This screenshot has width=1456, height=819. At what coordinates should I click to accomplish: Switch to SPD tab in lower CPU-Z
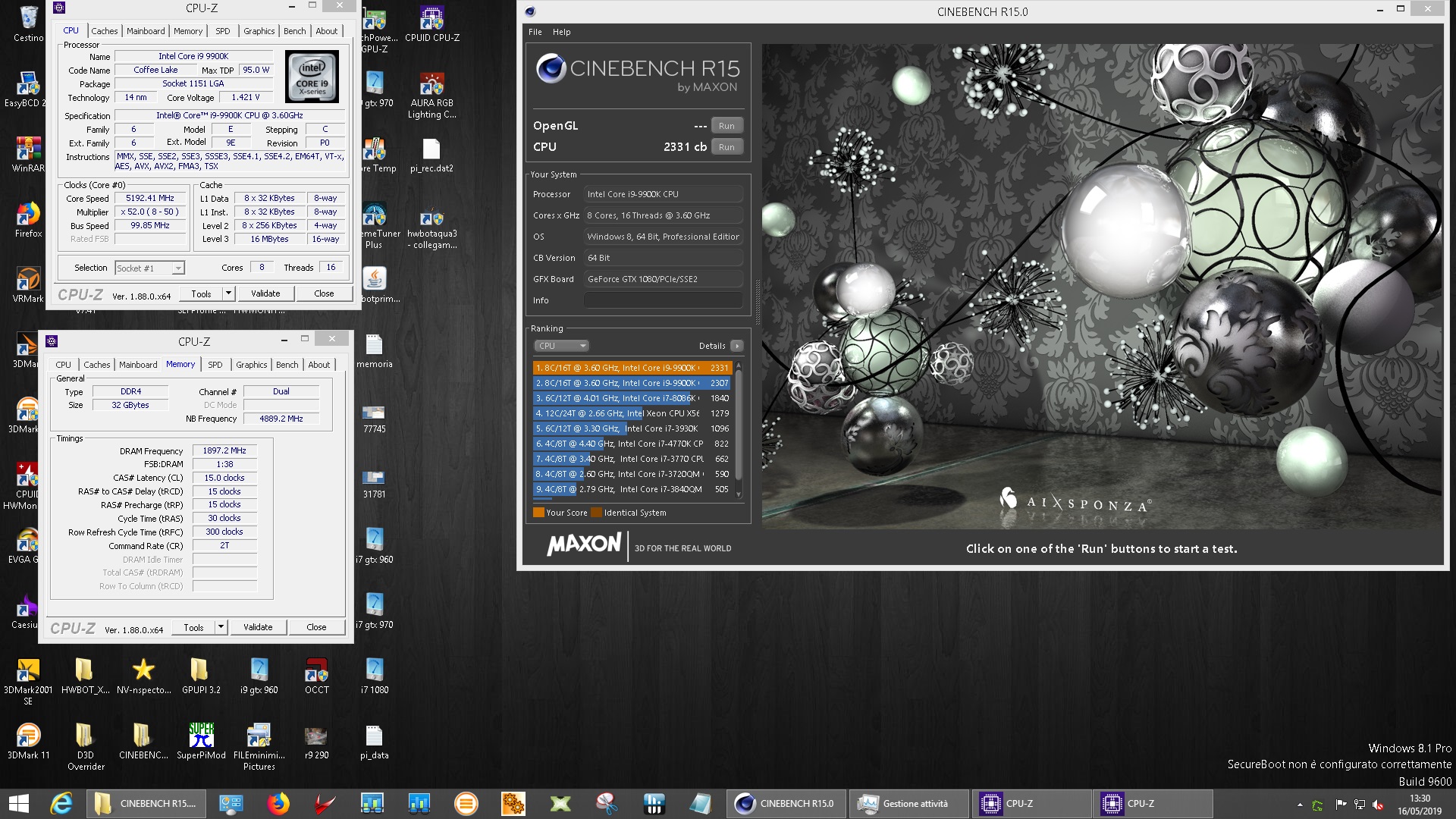click(215, 365)
